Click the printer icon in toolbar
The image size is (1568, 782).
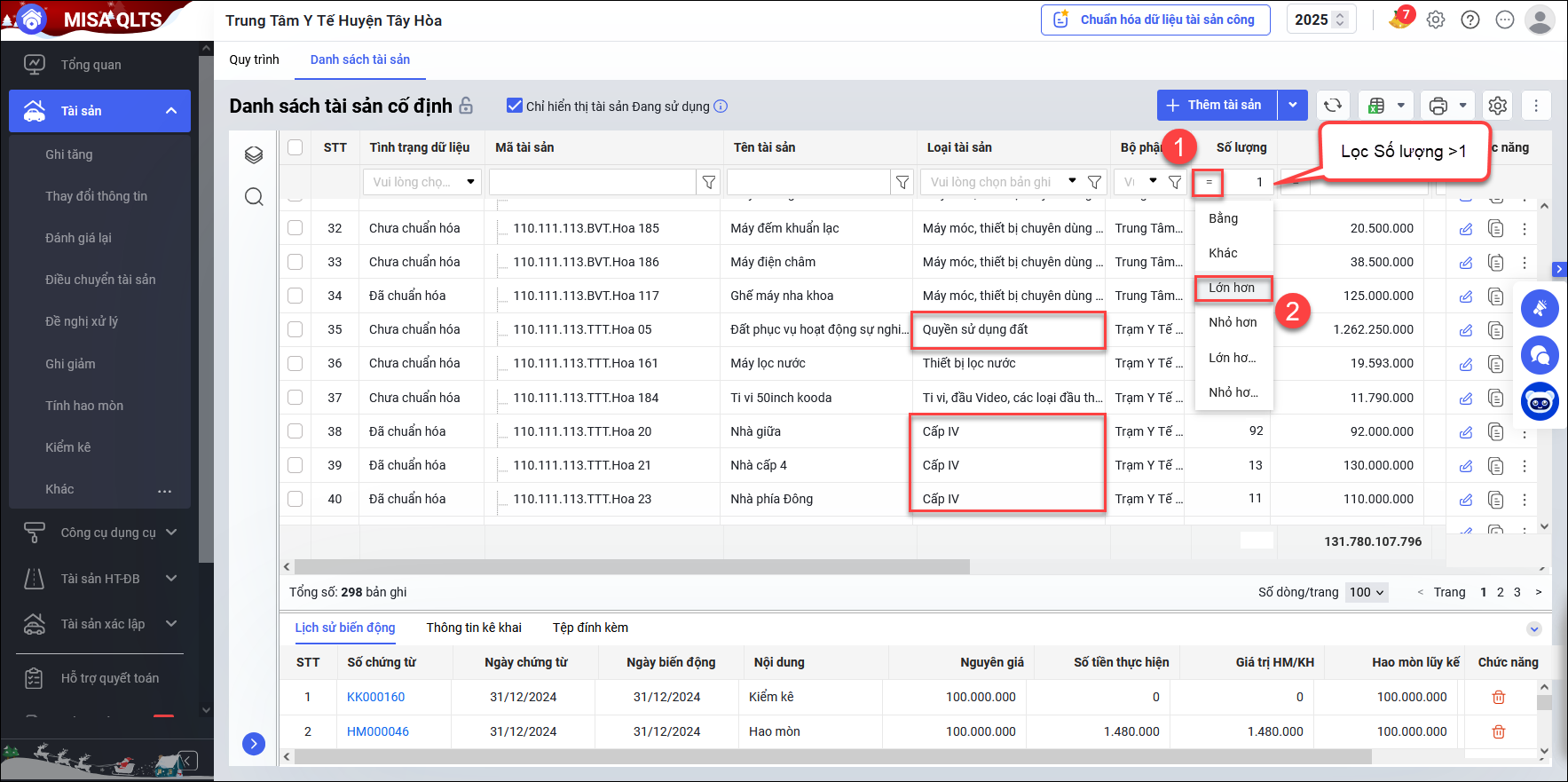1438,106
